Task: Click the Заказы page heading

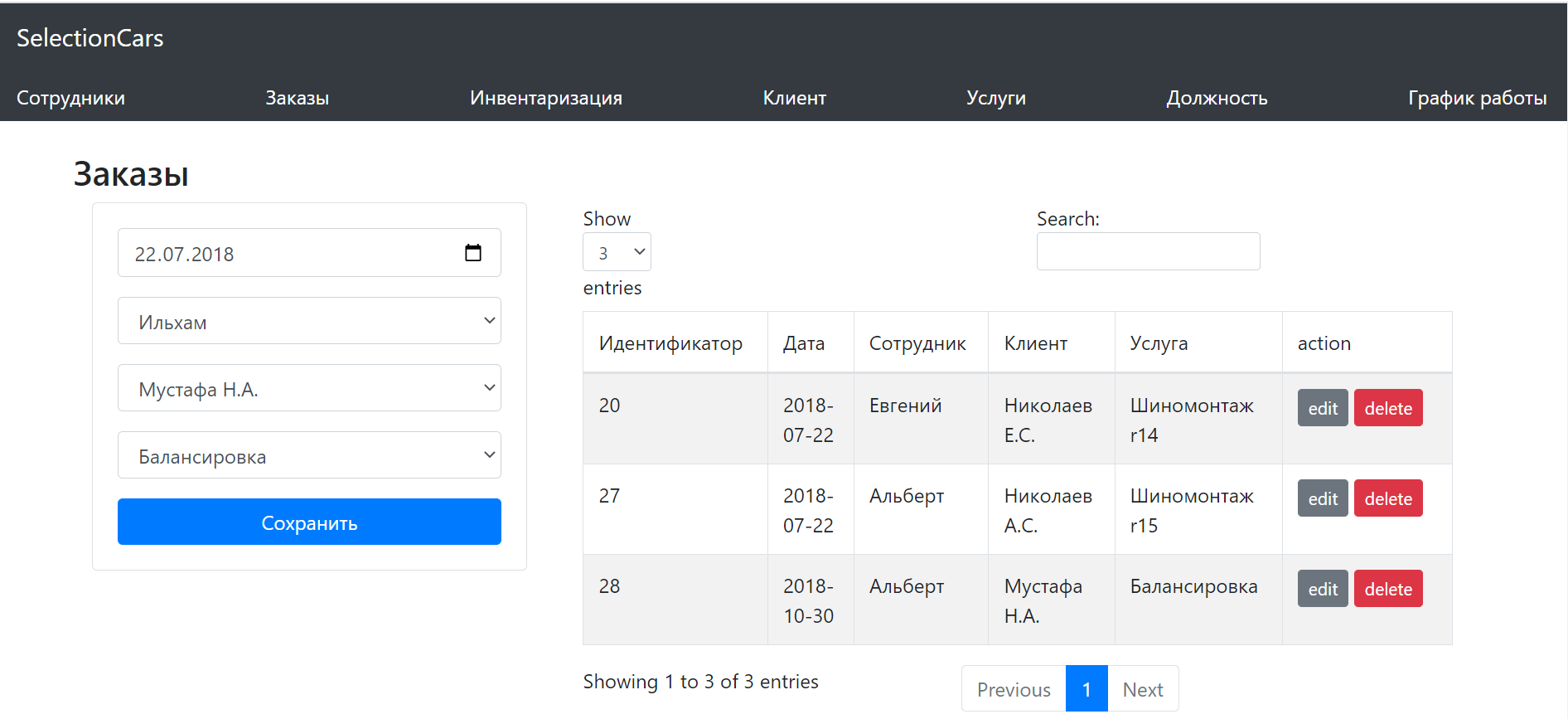Action: coord(131,174)
